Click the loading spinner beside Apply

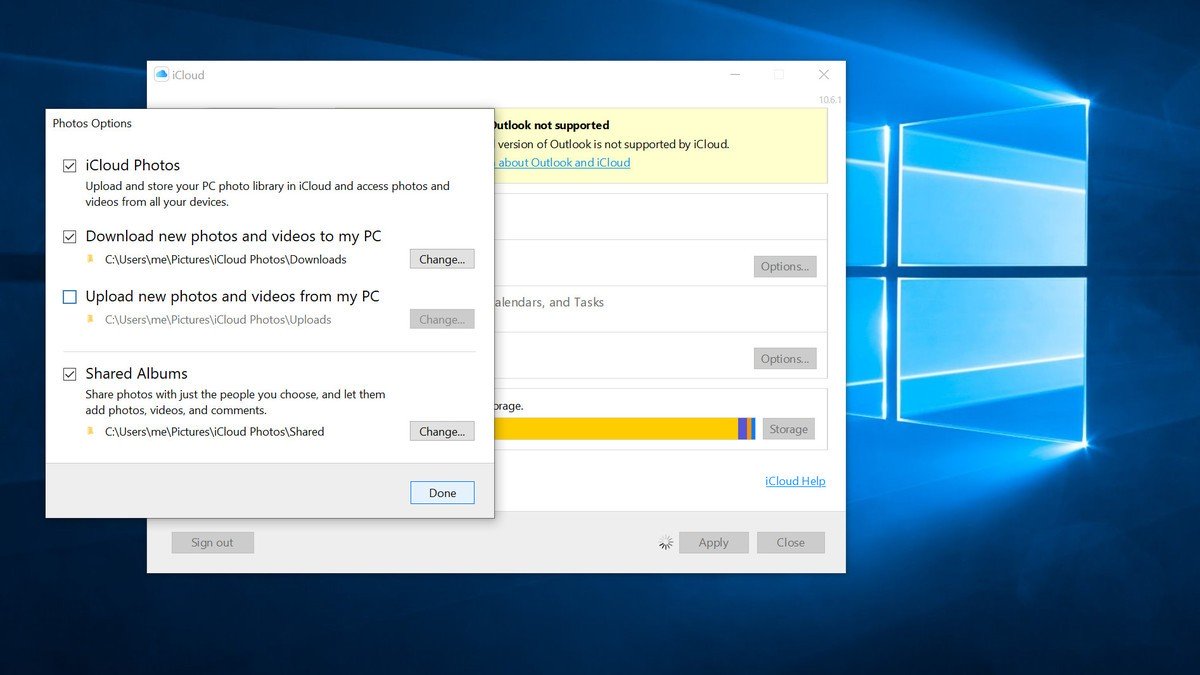click(x=666, y=542)
